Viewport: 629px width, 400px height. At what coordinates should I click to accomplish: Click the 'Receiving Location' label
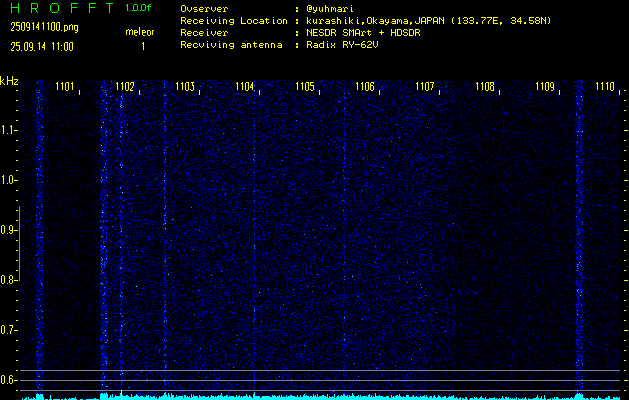[x=234, y=21]
